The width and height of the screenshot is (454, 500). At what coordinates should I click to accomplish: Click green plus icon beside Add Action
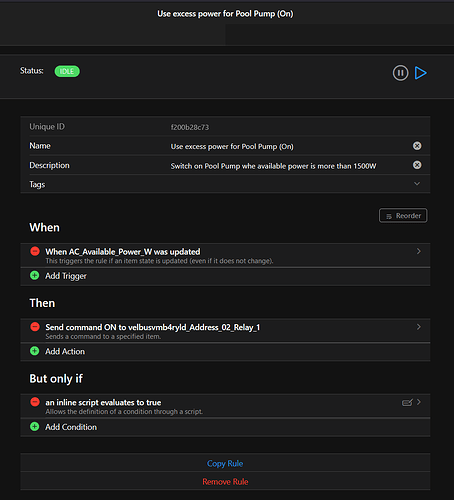click(35, 351)
